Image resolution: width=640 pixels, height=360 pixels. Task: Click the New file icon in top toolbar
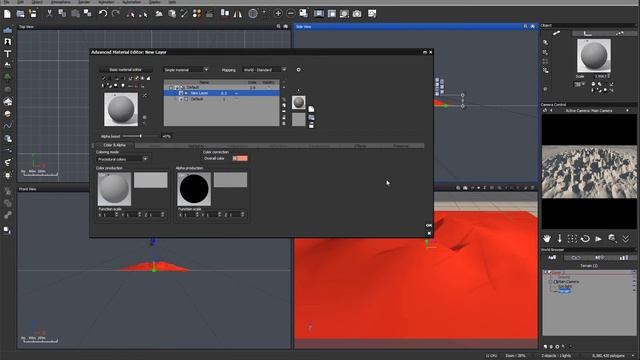(x=7, y=14)
